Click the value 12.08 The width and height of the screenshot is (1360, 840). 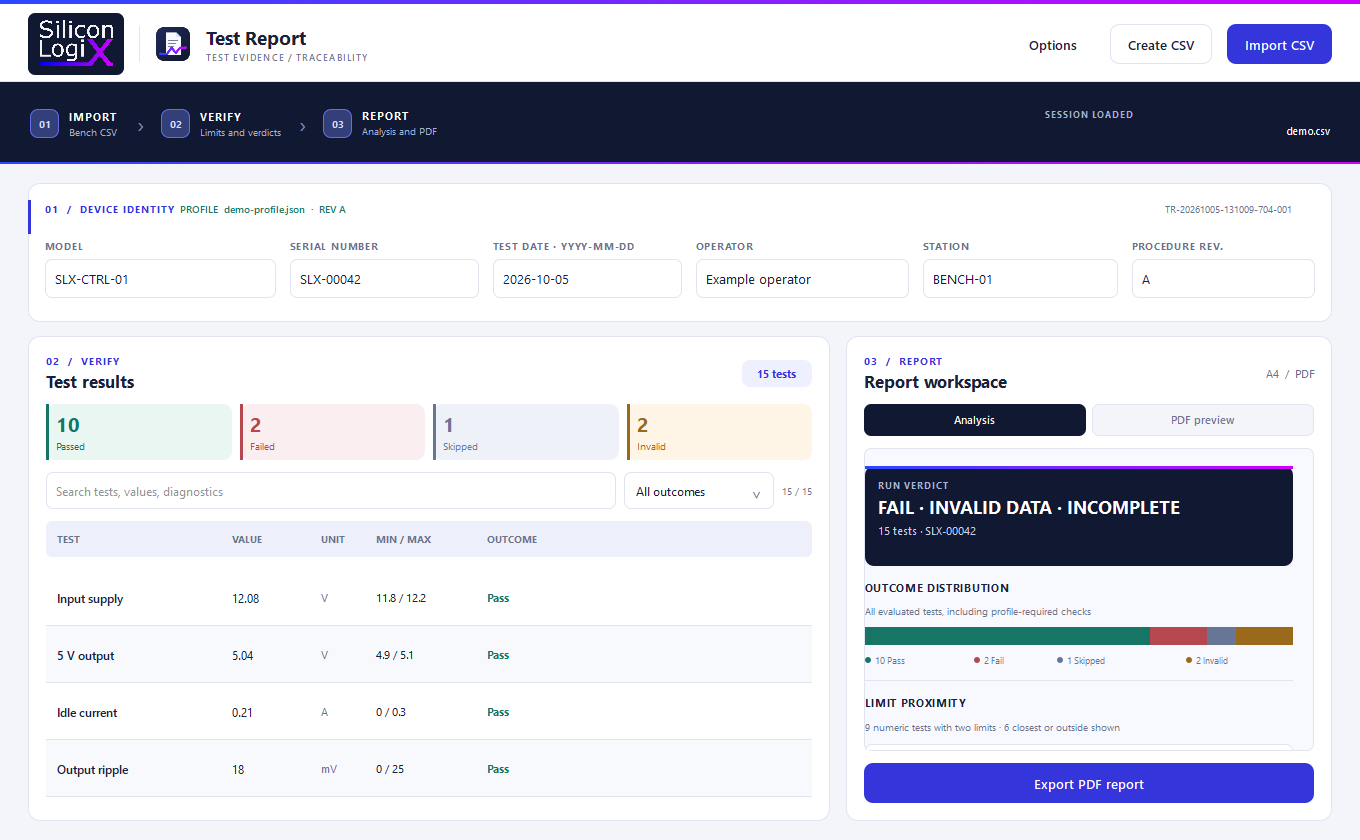(x=245, y=599)
